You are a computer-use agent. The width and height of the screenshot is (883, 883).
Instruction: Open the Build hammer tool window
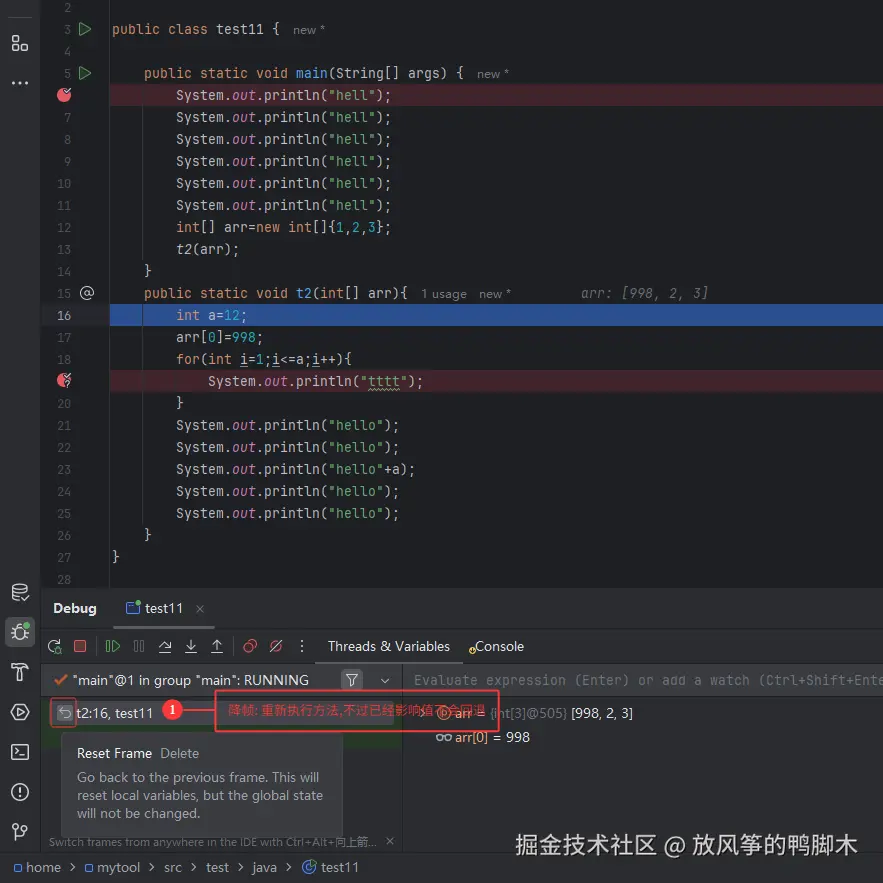click(x=20, y=672)
